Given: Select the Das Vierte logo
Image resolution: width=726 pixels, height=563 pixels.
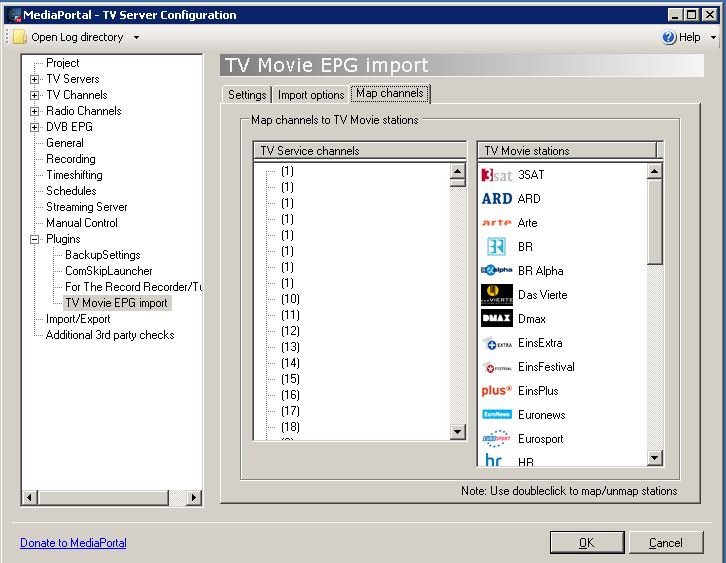Looking at the screenshot, I should 497,295.
